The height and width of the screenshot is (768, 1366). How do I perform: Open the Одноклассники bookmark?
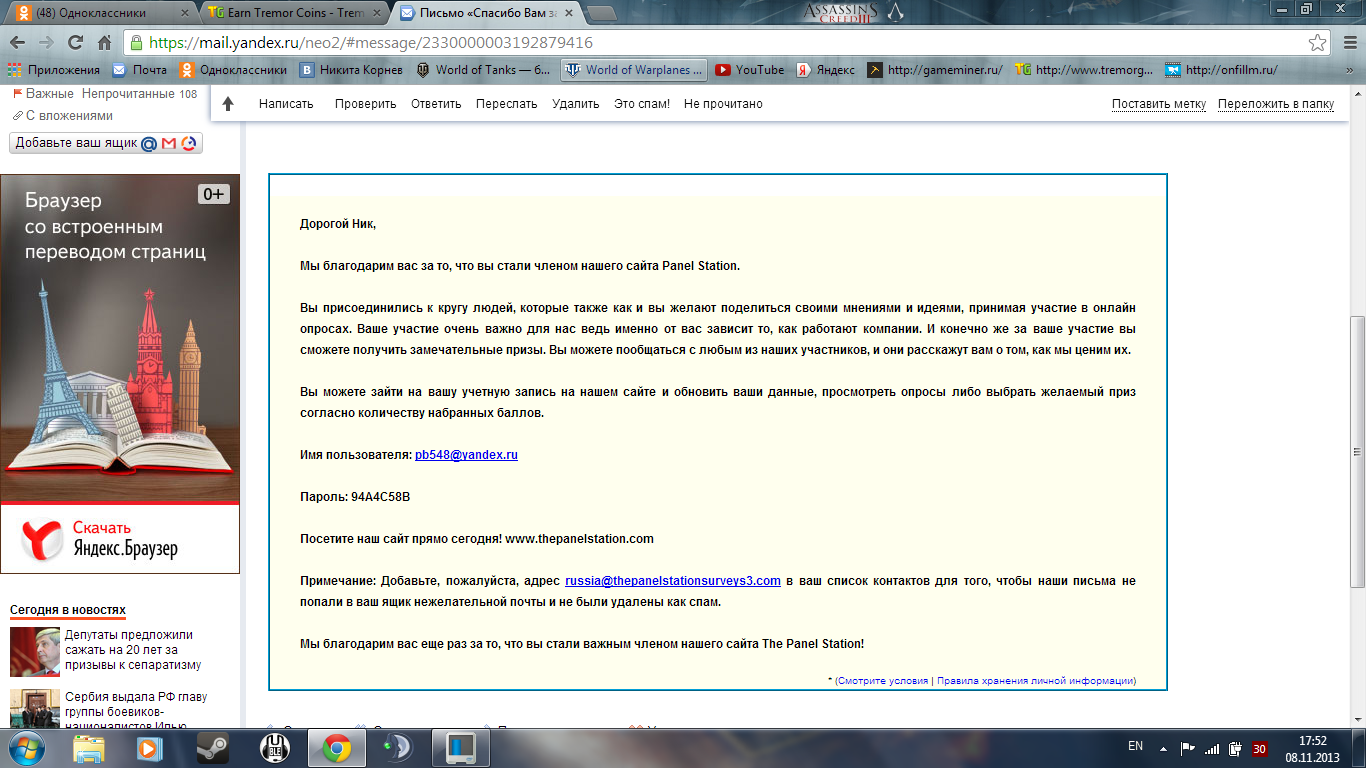click(233, 70)
